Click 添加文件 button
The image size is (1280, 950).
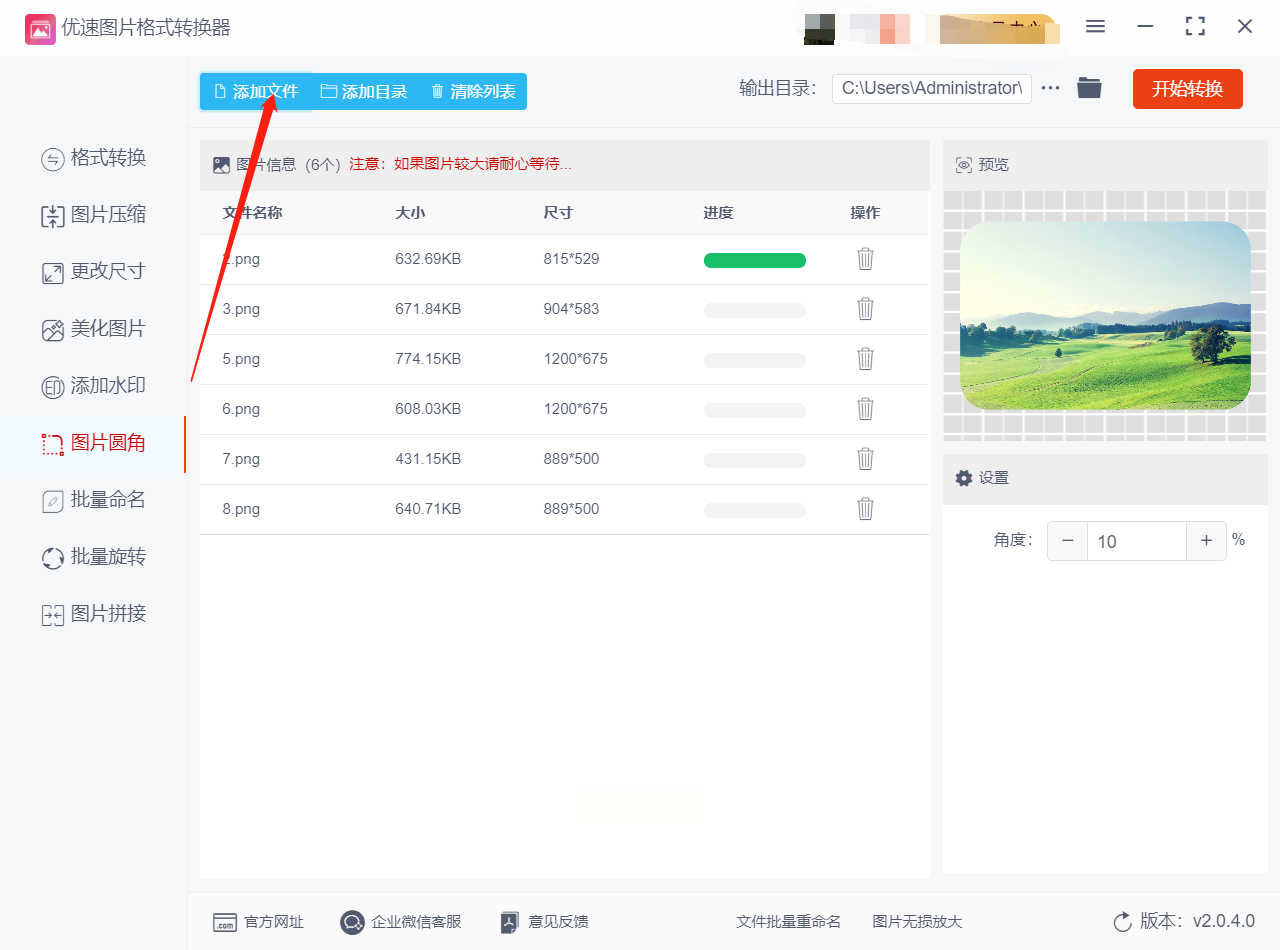coord(256,92)
